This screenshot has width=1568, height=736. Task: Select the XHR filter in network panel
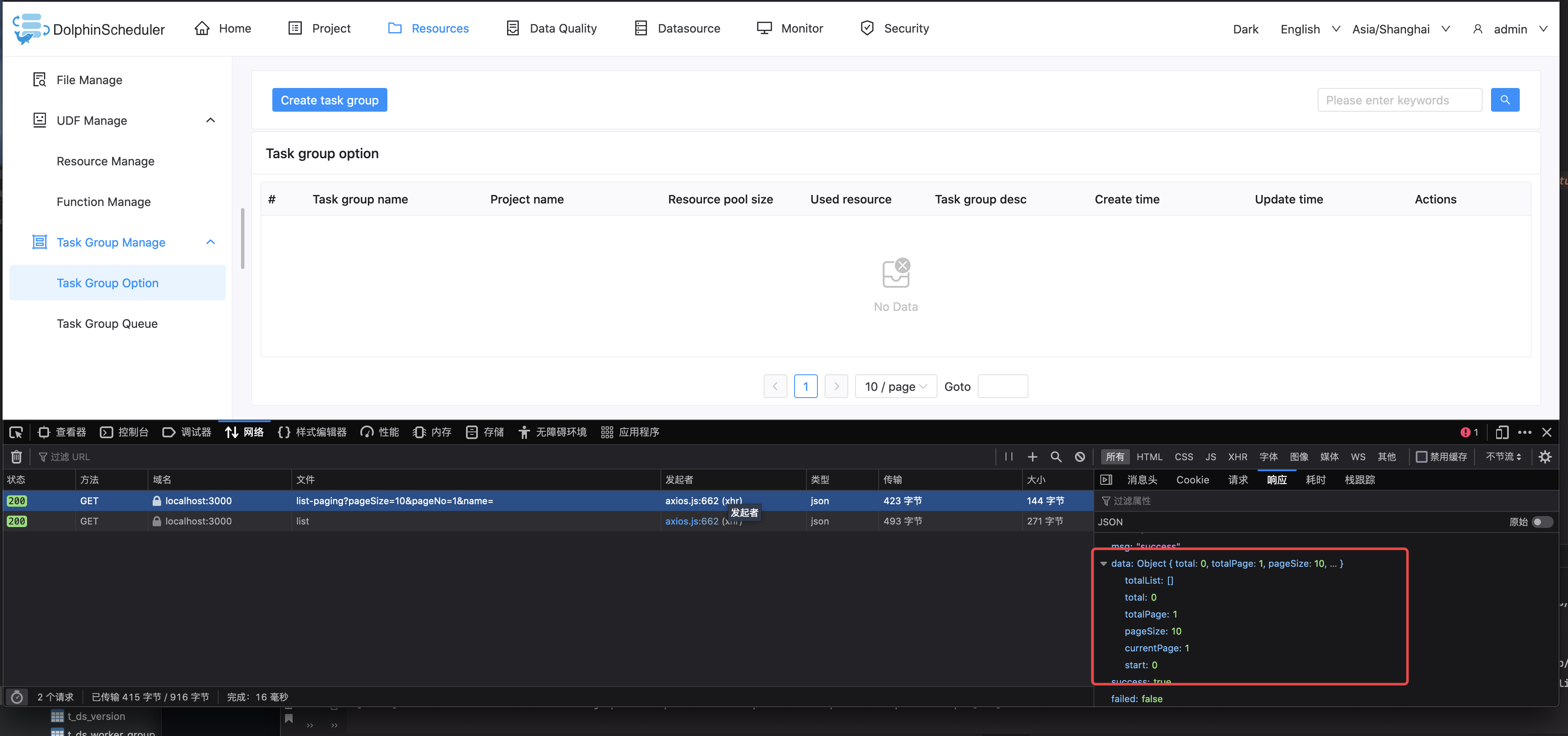pyautogui.click(x=1237, y=456)
